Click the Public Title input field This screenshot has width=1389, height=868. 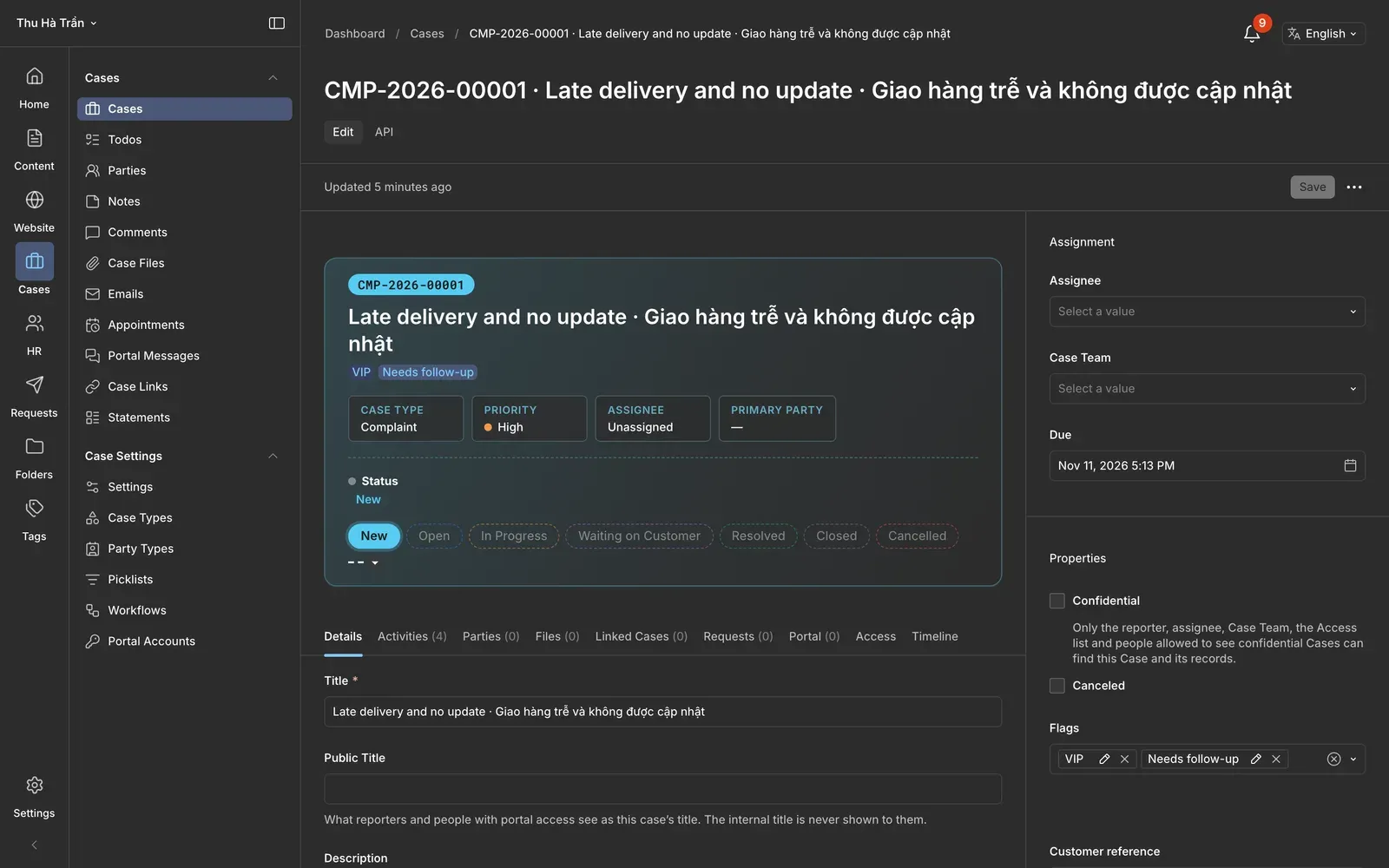pyautogui.click(x=662, y=789)
